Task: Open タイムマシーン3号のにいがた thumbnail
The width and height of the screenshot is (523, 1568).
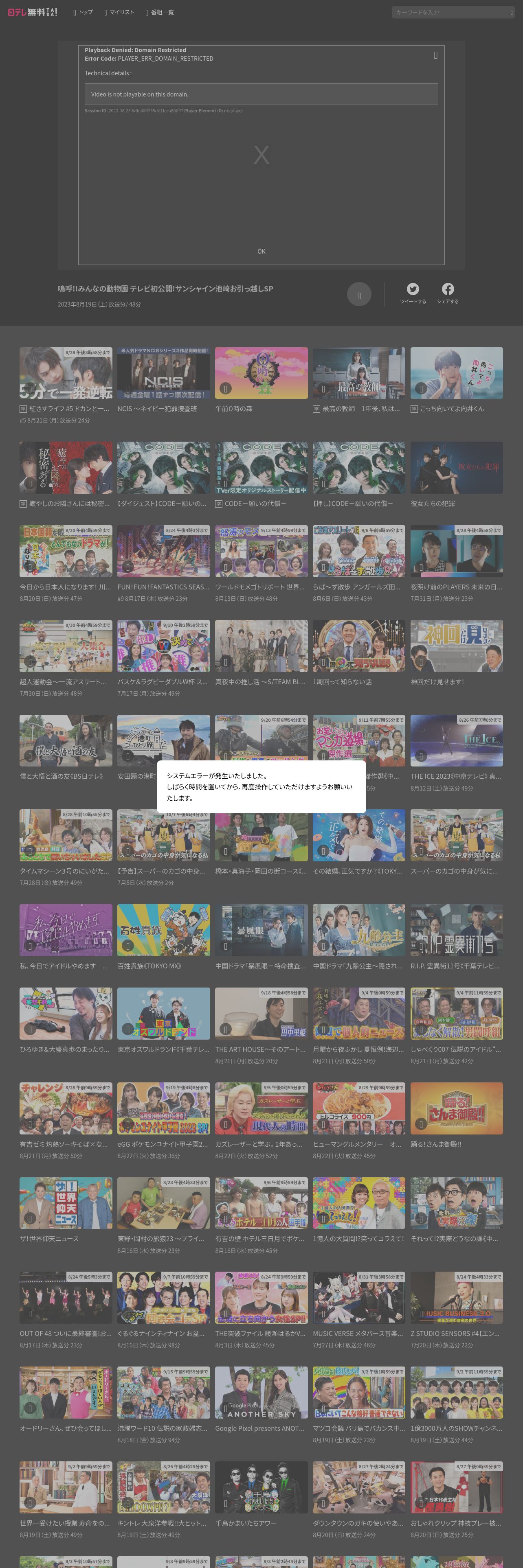Action: pyautogui.click(x=66, y=835)
